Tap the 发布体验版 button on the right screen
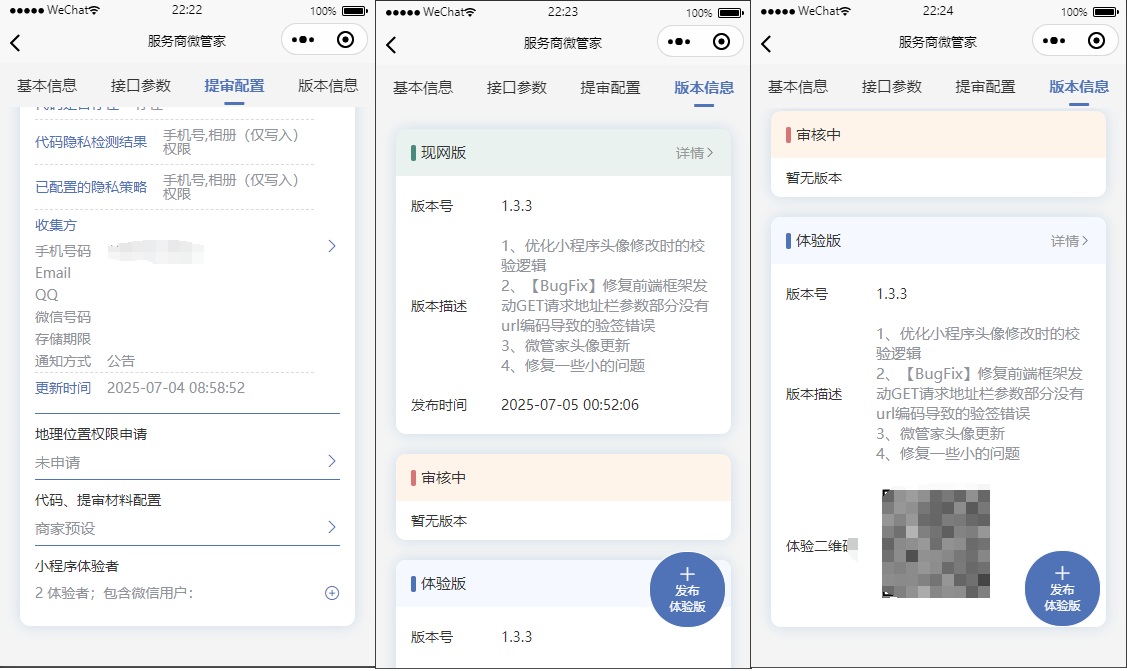Viewport: 1127px width, 671px height. [1062, 589]
